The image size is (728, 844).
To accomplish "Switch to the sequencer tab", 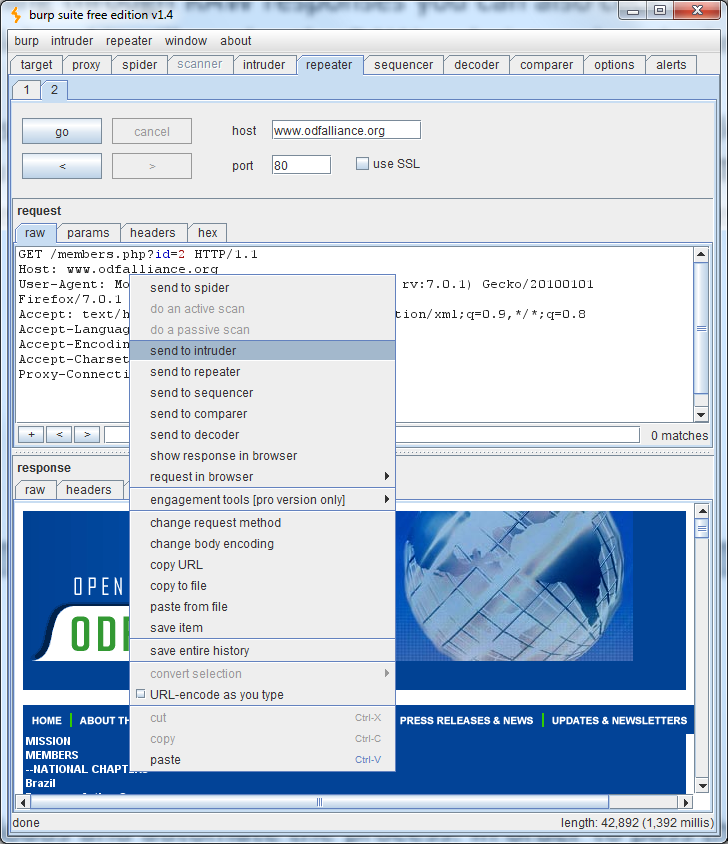I will 403,65.
